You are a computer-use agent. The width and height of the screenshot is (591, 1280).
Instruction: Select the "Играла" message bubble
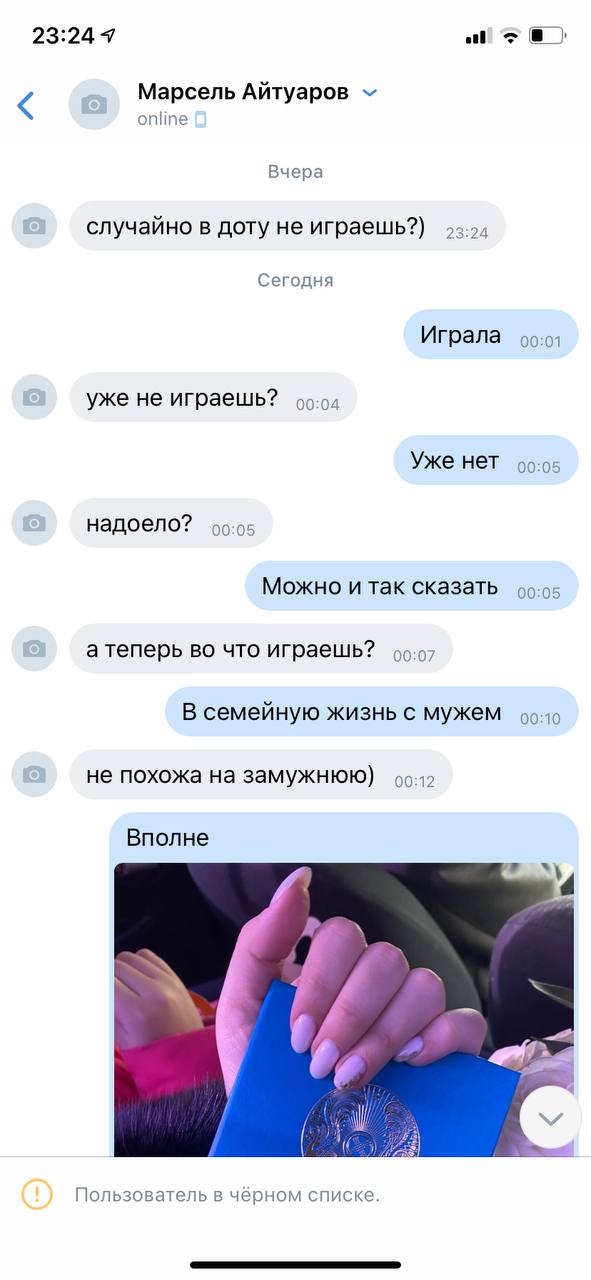pyautogui.click(x=491, y=335)
